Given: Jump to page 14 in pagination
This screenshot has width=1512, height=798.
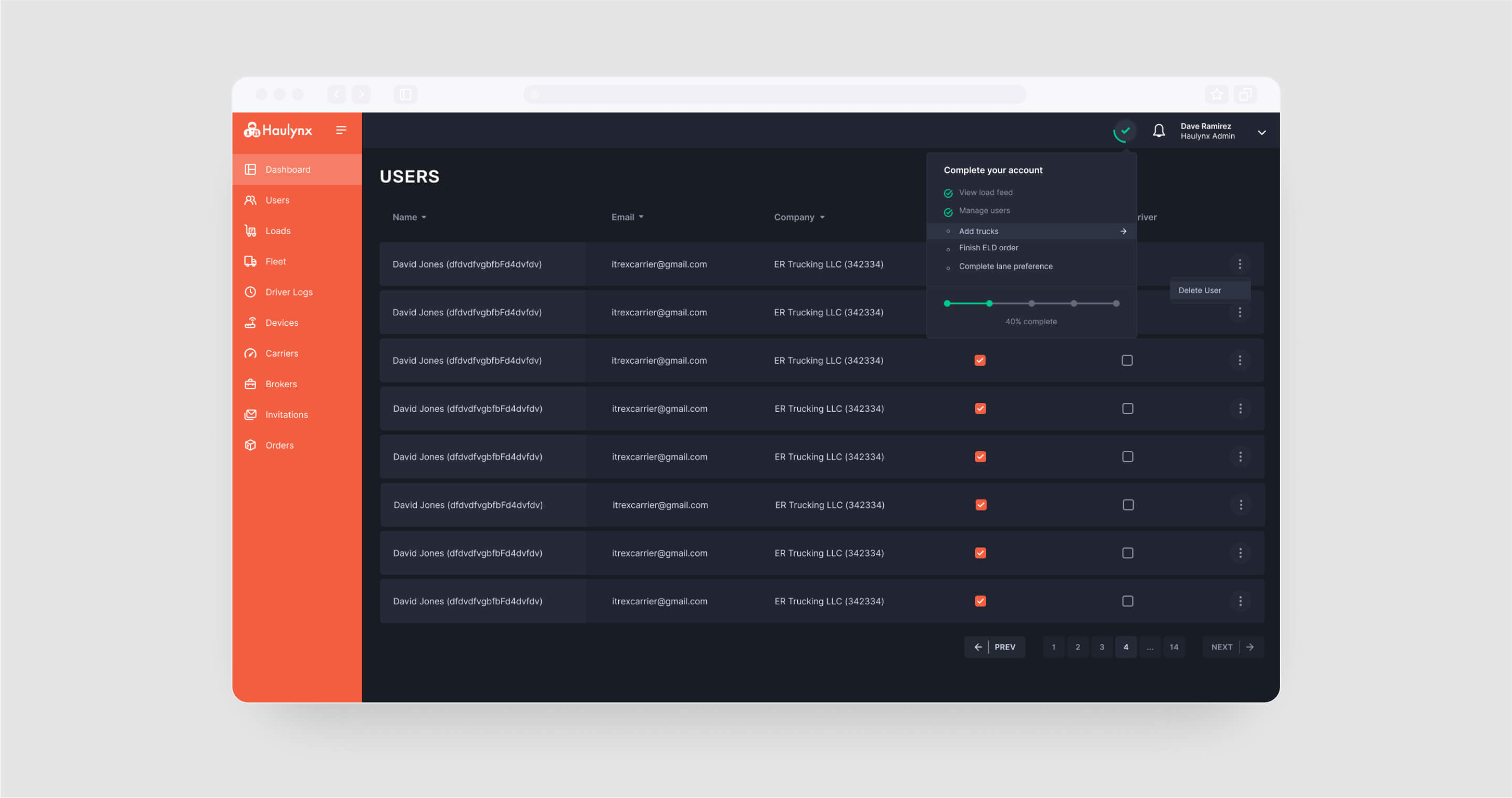Looking at the screenshot, I should click(x=1173, y=647).
